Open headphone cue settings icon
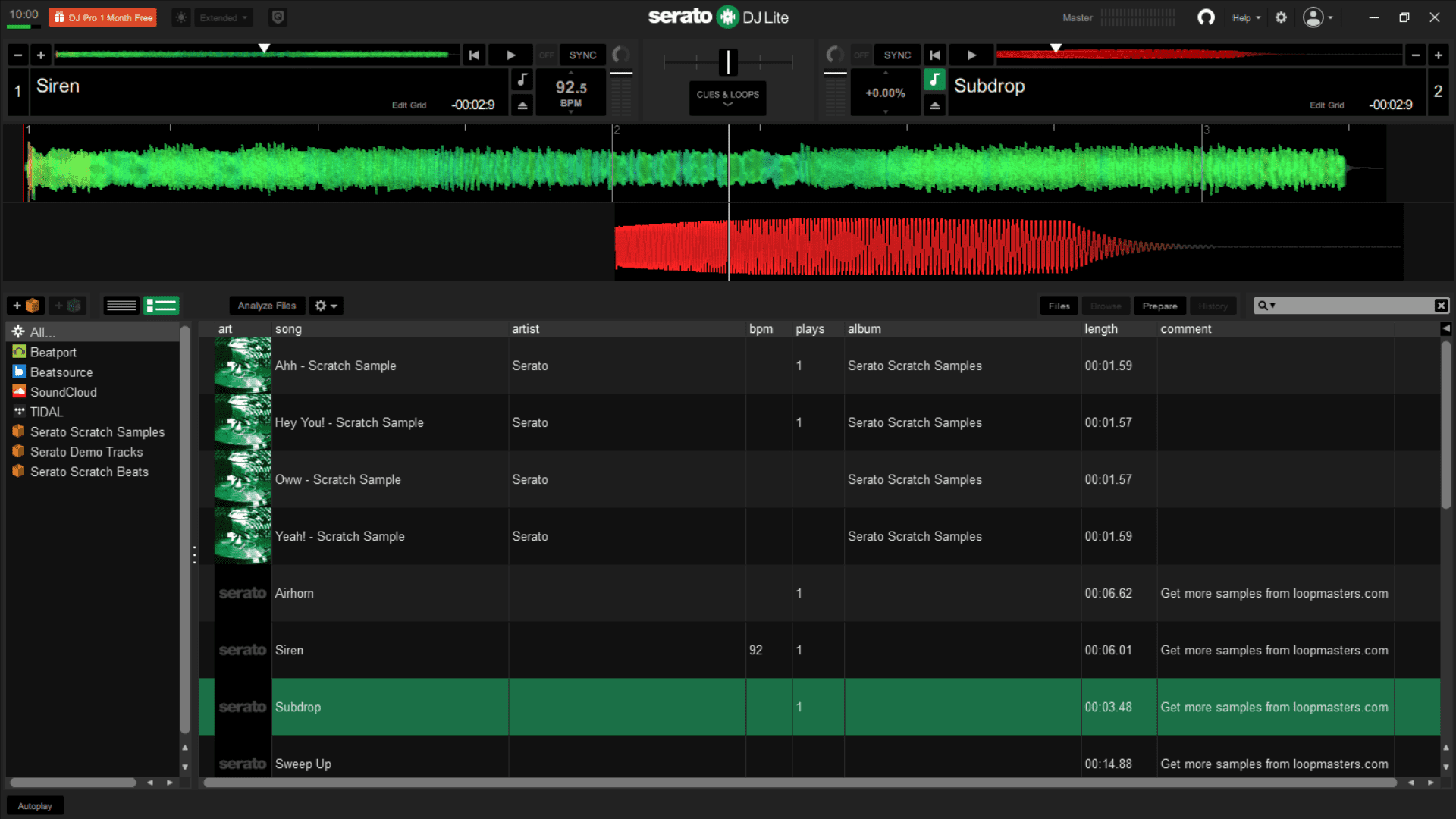Screen dimensions: 1456x819 1206,17
